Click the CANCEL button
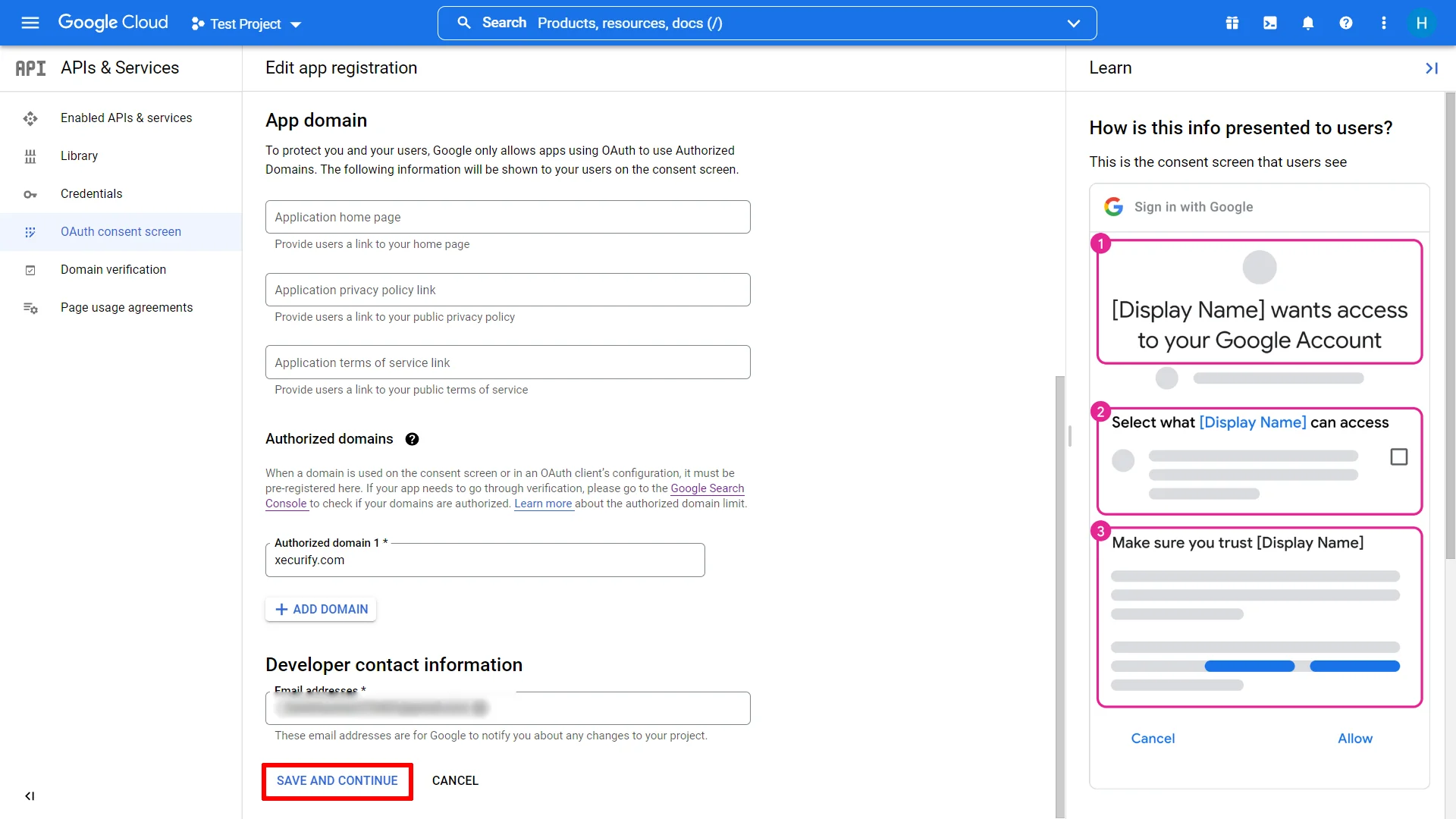This screenshot has width=1456, height=819. [x=455, y=780]
